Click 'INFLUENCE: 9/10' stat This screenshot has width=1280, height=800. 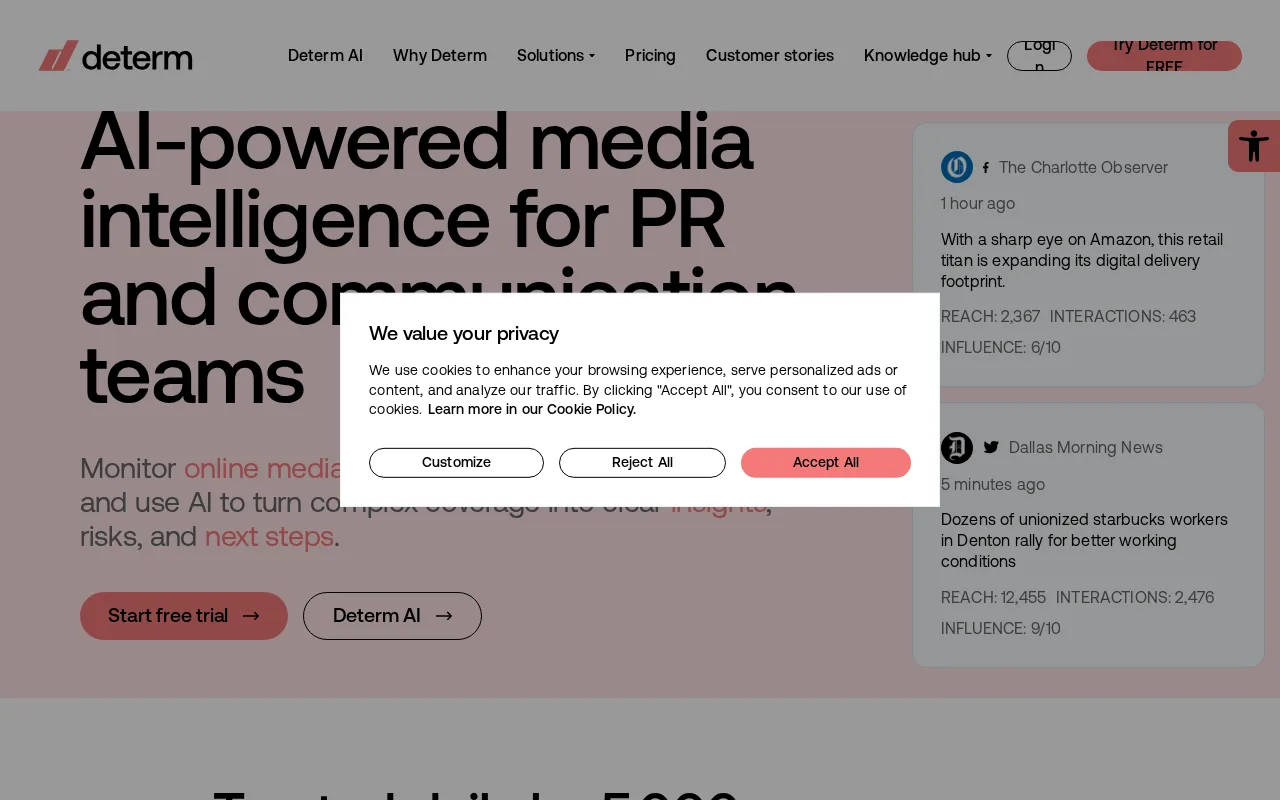1001,628
